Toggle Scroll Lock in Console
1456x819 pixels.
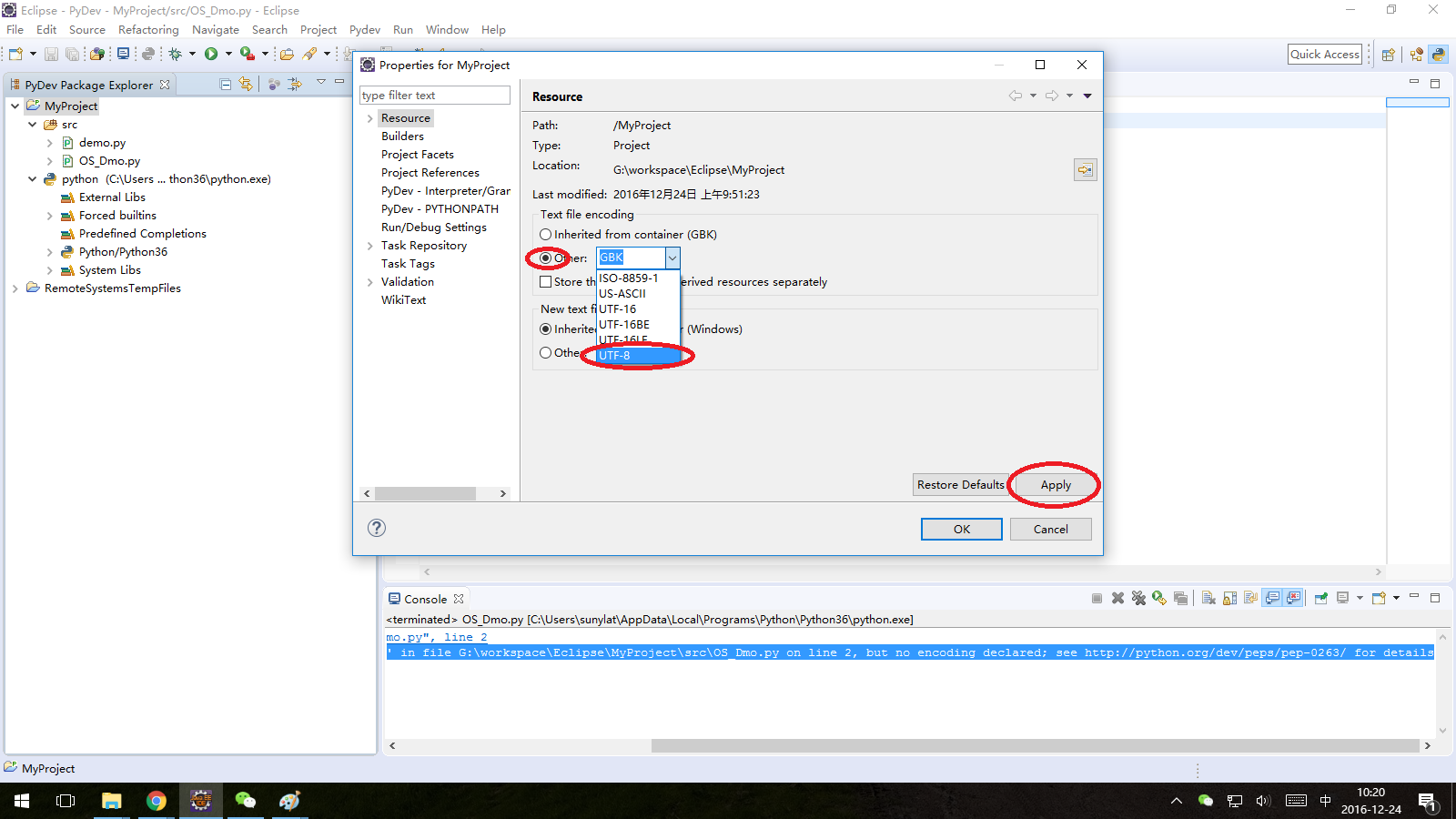(1229, 598)
